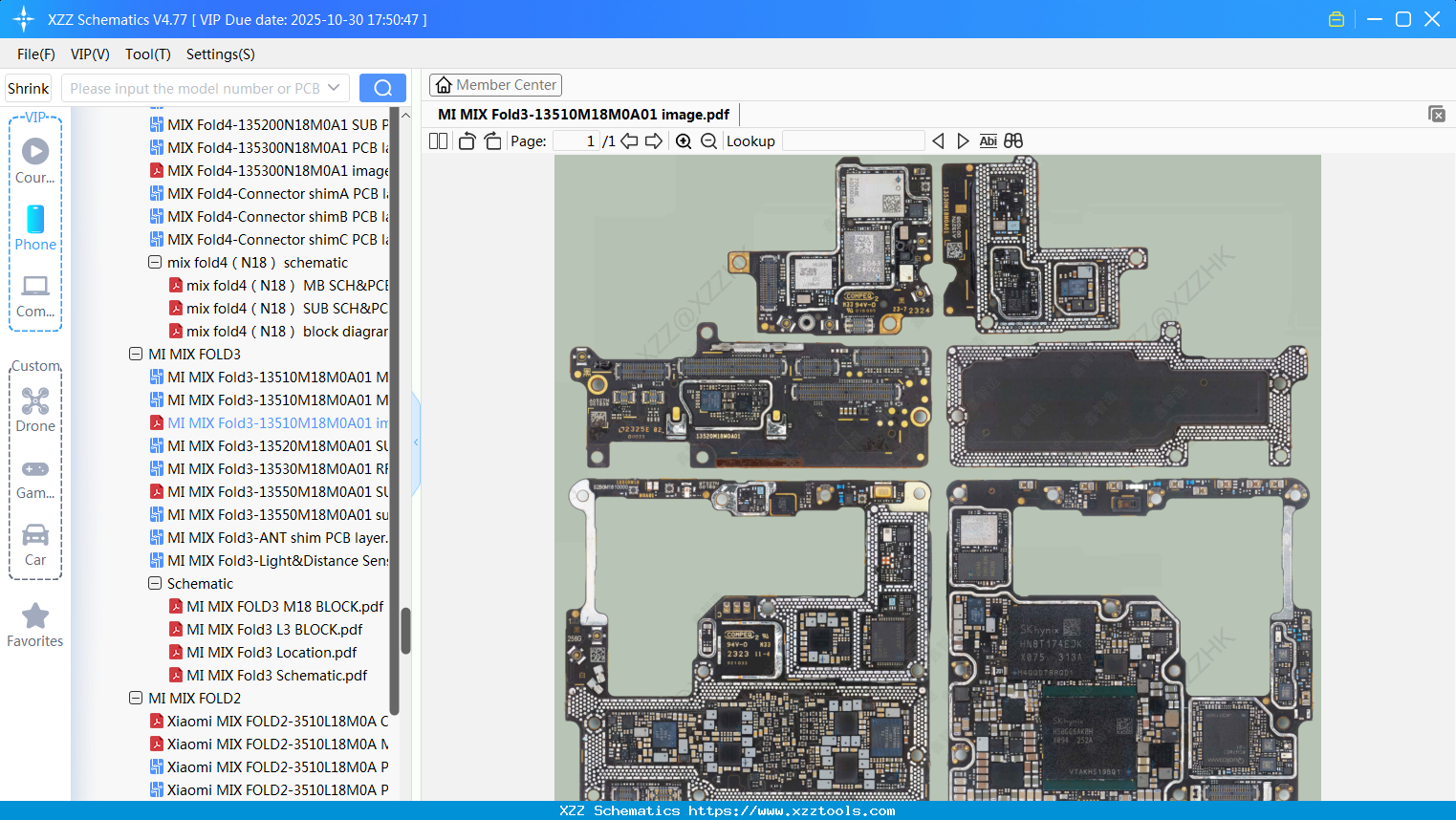Image resolution: width=1456 pixels, height=820 pixels.
Task: Open the Settings(S) menu
Action: [220, 54]
